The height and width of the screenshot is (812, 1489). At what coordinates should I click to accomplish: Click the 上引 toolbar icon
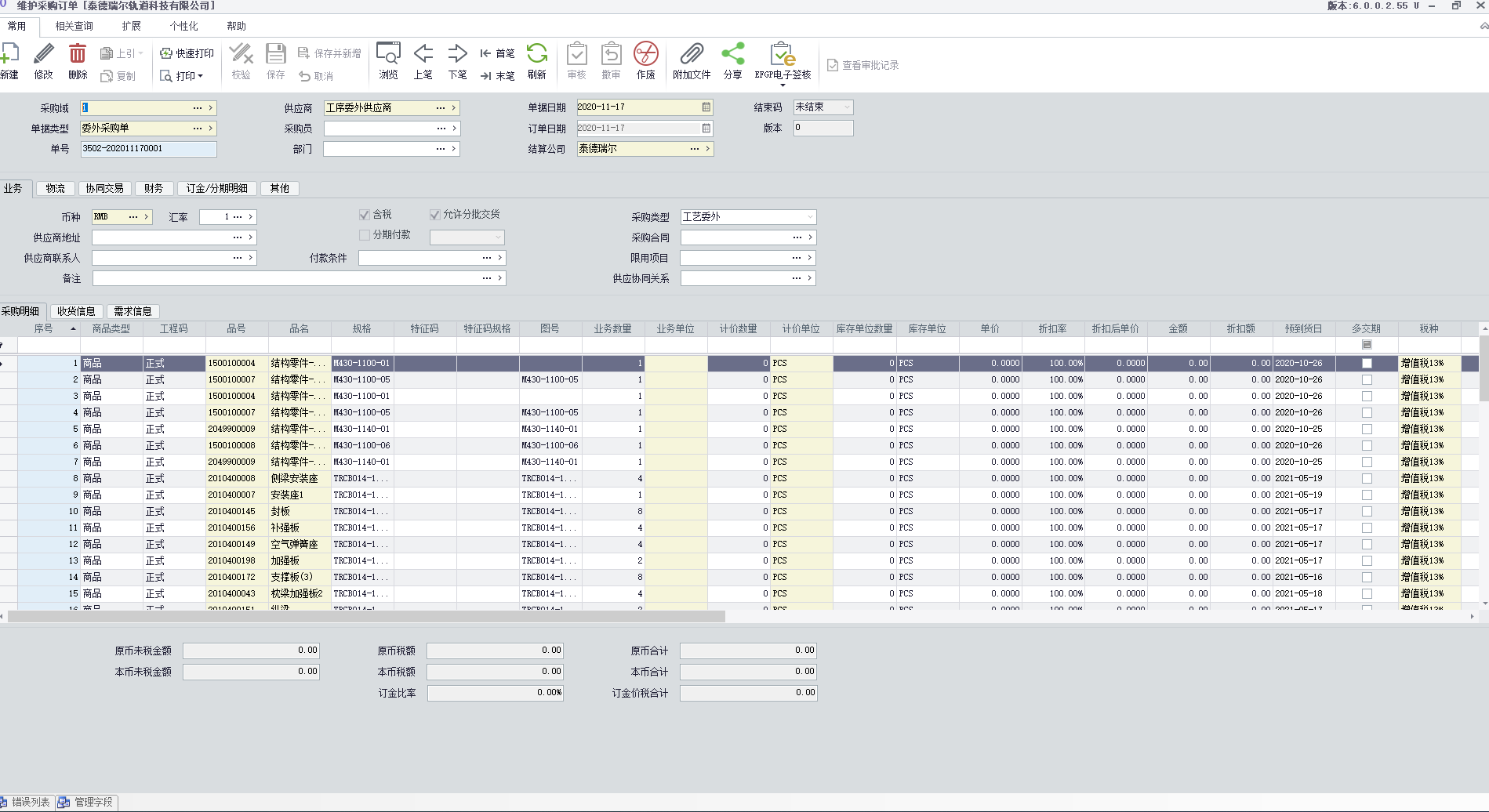click(107, 53)
